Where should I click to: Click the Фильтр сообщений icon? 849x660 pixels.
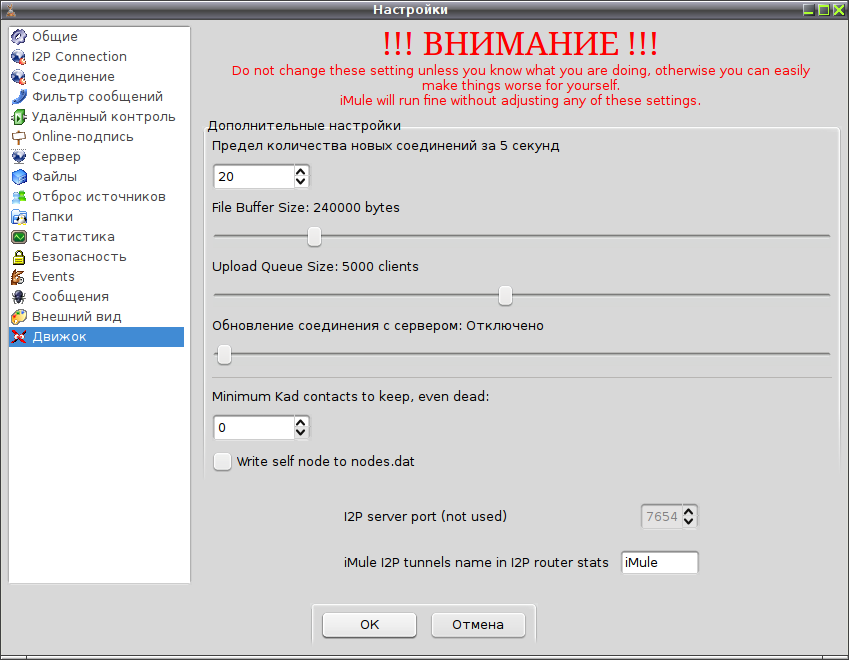(x=18, y=96)
